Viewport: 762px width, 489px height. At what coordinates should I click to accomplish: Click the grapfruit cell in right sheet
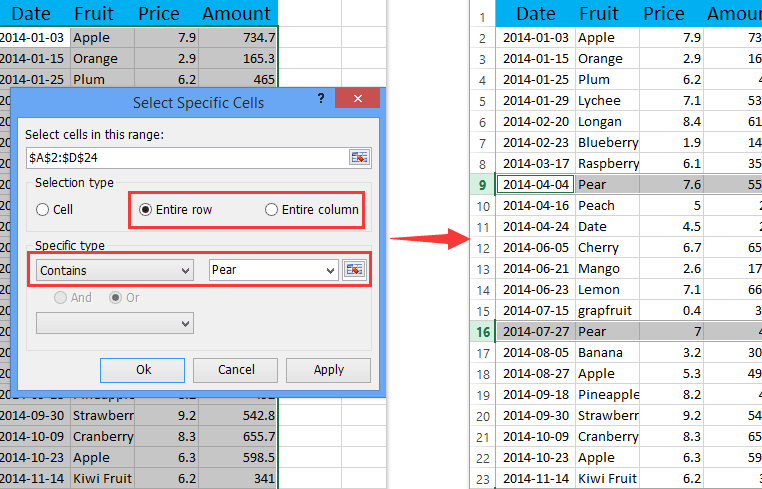(x=607, y=311)
